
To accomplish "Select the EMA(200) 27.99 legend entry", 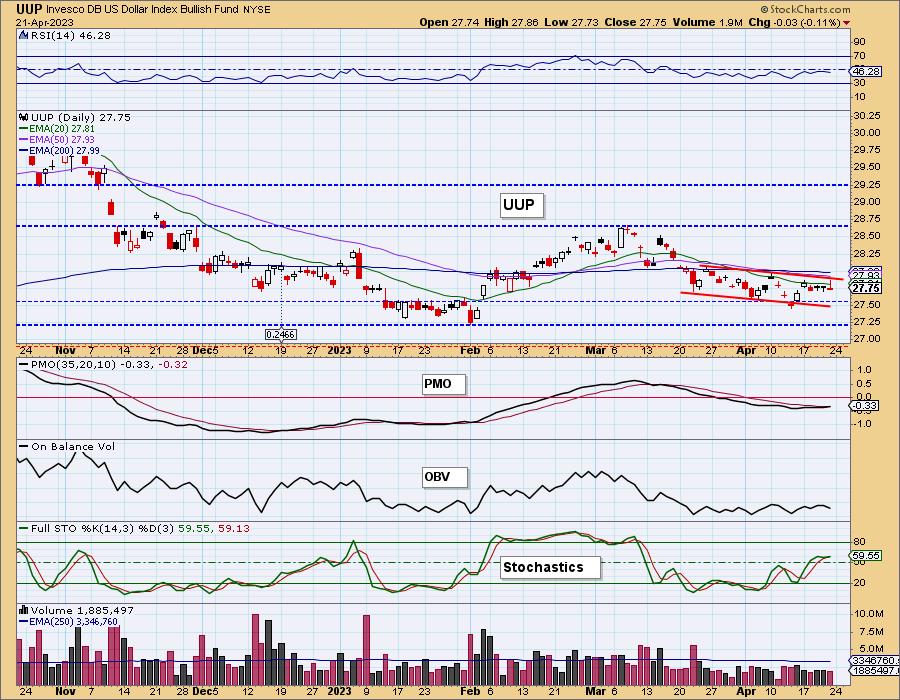I will pos(59,150).
